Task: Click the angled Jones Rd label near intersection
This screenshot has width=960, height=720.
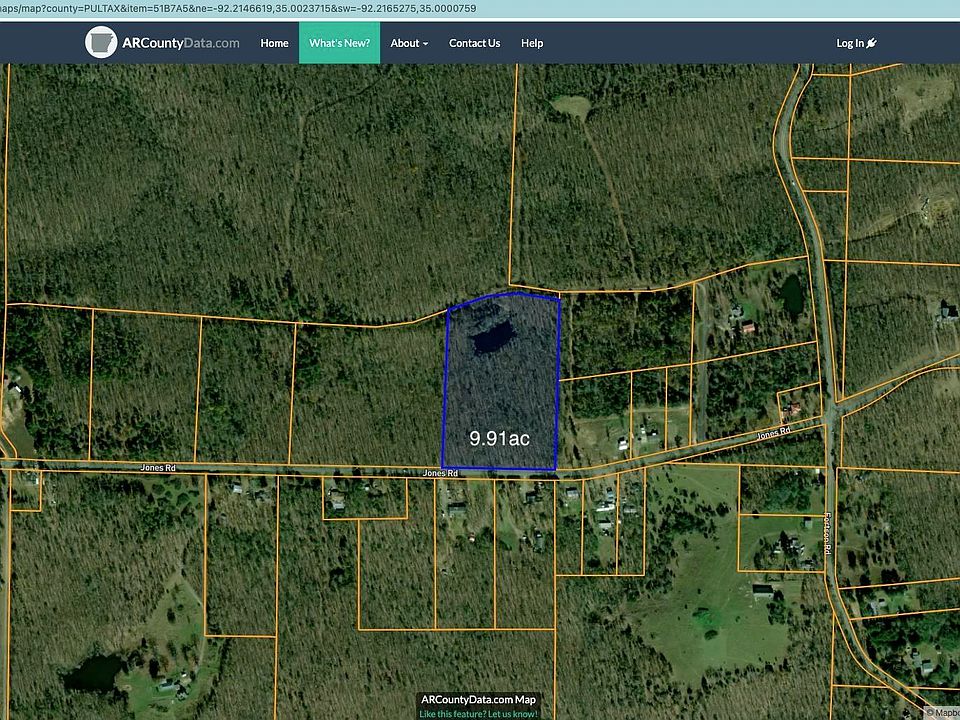Action: (x=773, y=431)
